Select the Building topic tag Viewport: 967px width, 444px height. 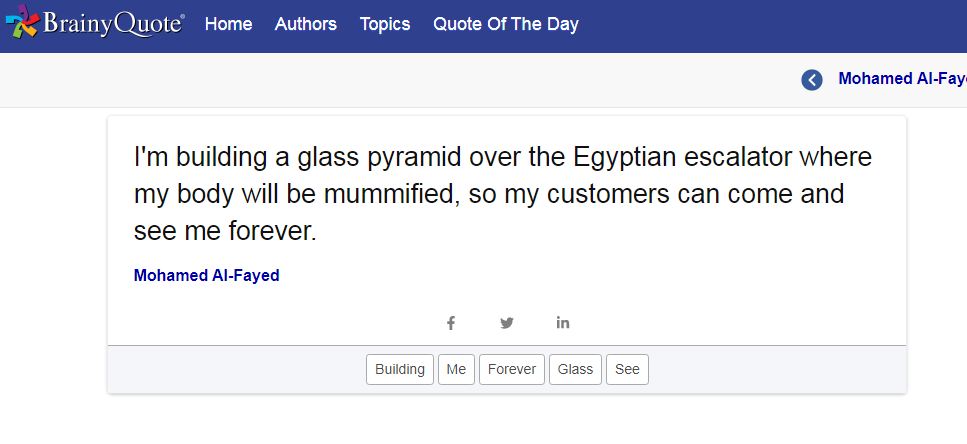pyautogui.click(x=400, y=369)
